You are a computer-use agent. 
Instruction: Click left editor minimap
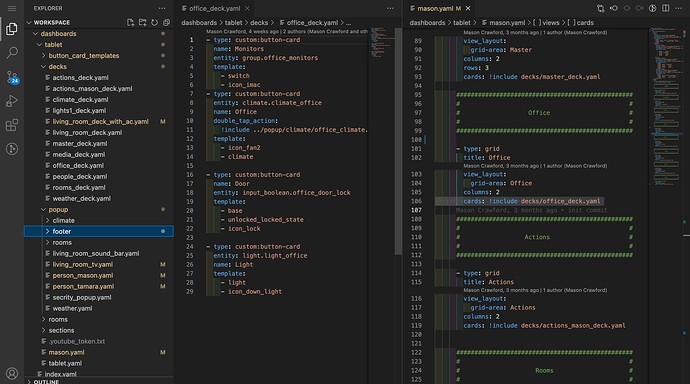382,42
